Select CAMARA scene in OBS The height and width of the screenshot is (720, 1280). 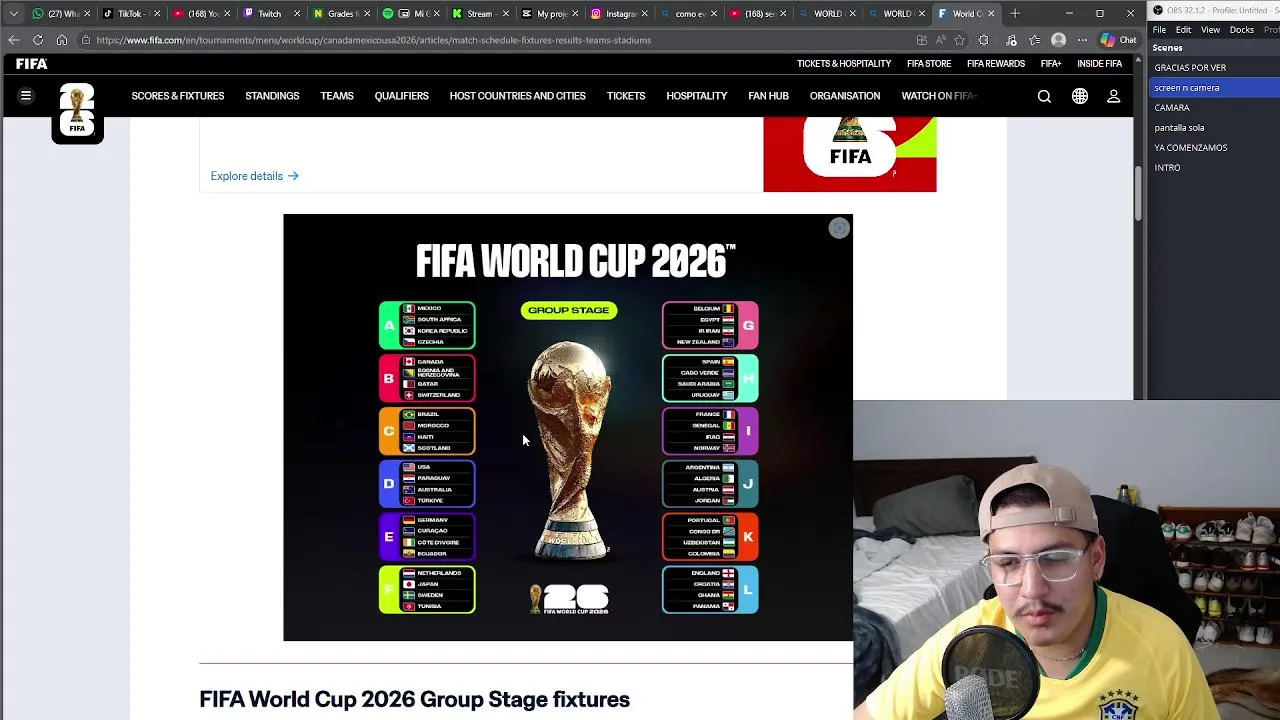(x=1214, y=108)
